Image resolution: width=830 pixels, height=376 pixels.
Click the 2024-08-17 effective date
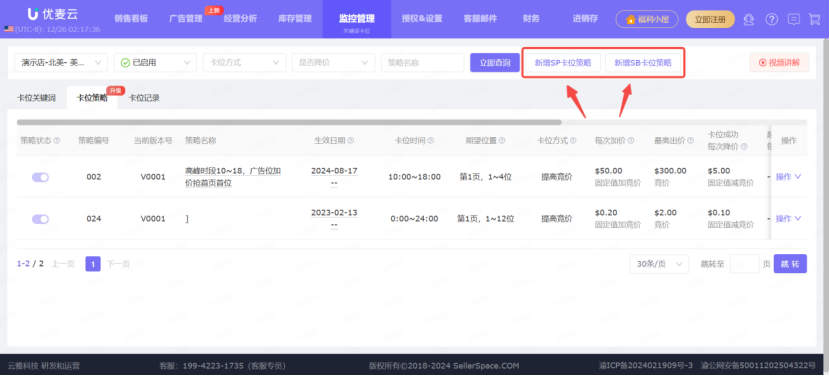coord(334,171)
